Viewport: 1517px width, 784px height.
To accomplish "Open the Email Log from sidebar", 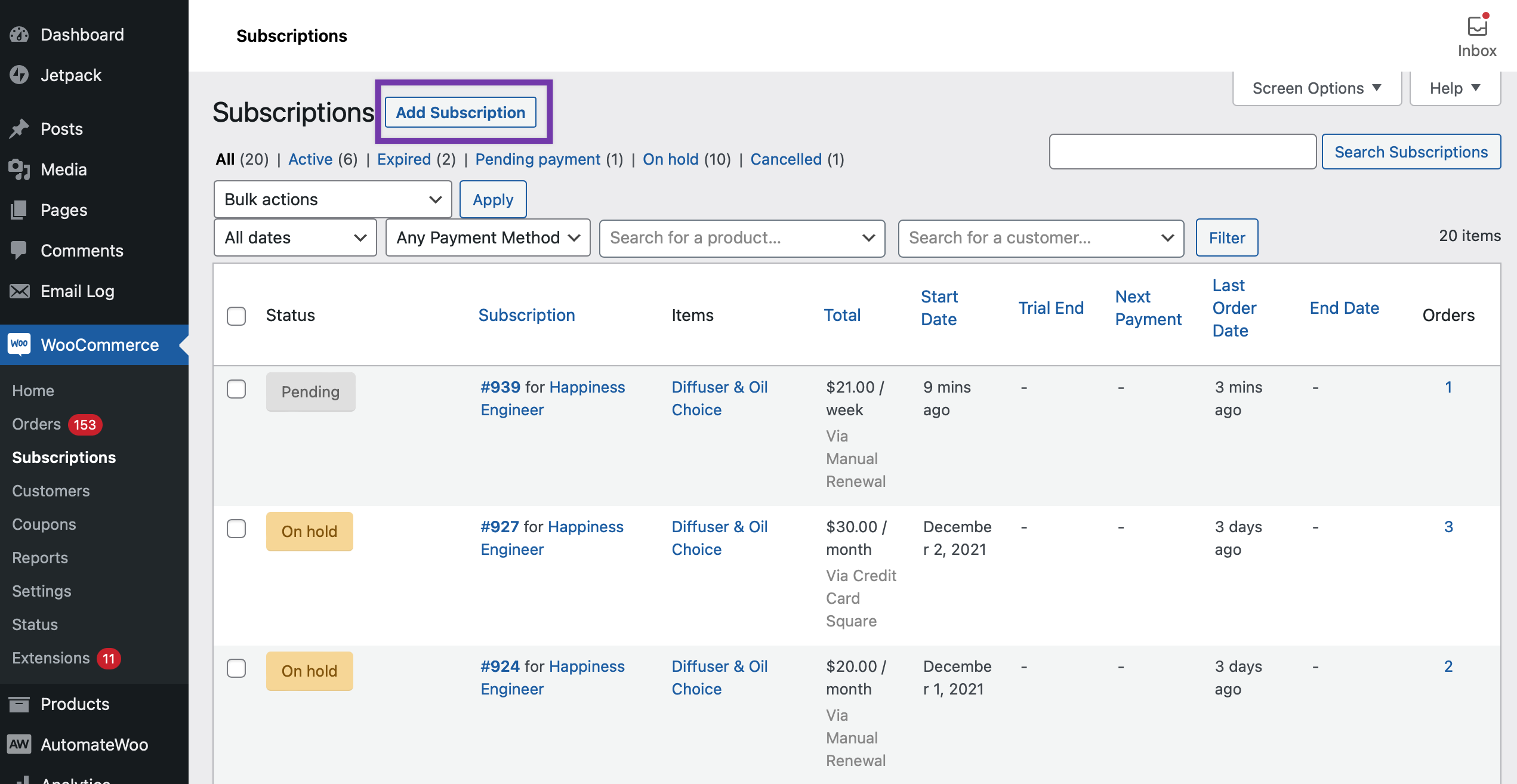I will [77, 291].
